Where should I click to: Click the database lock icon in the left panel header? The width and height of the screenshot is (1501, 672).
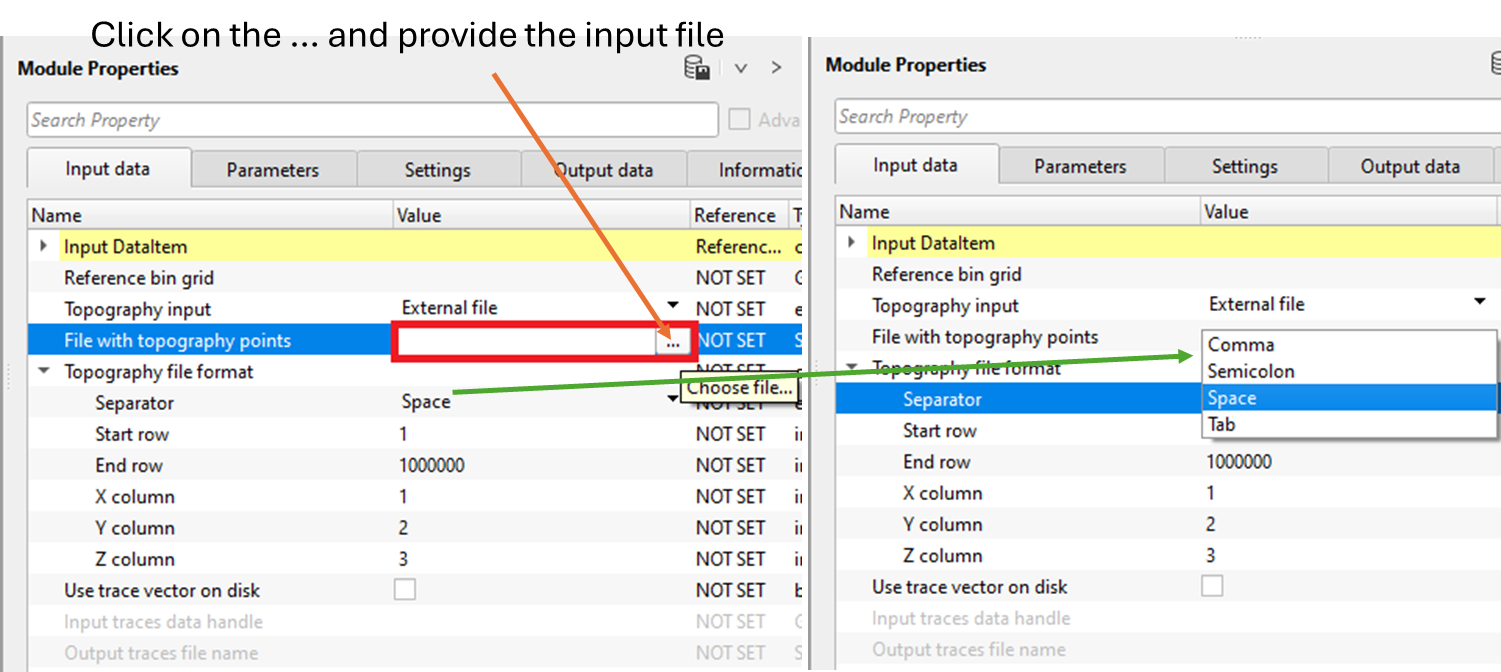point(697,68)
